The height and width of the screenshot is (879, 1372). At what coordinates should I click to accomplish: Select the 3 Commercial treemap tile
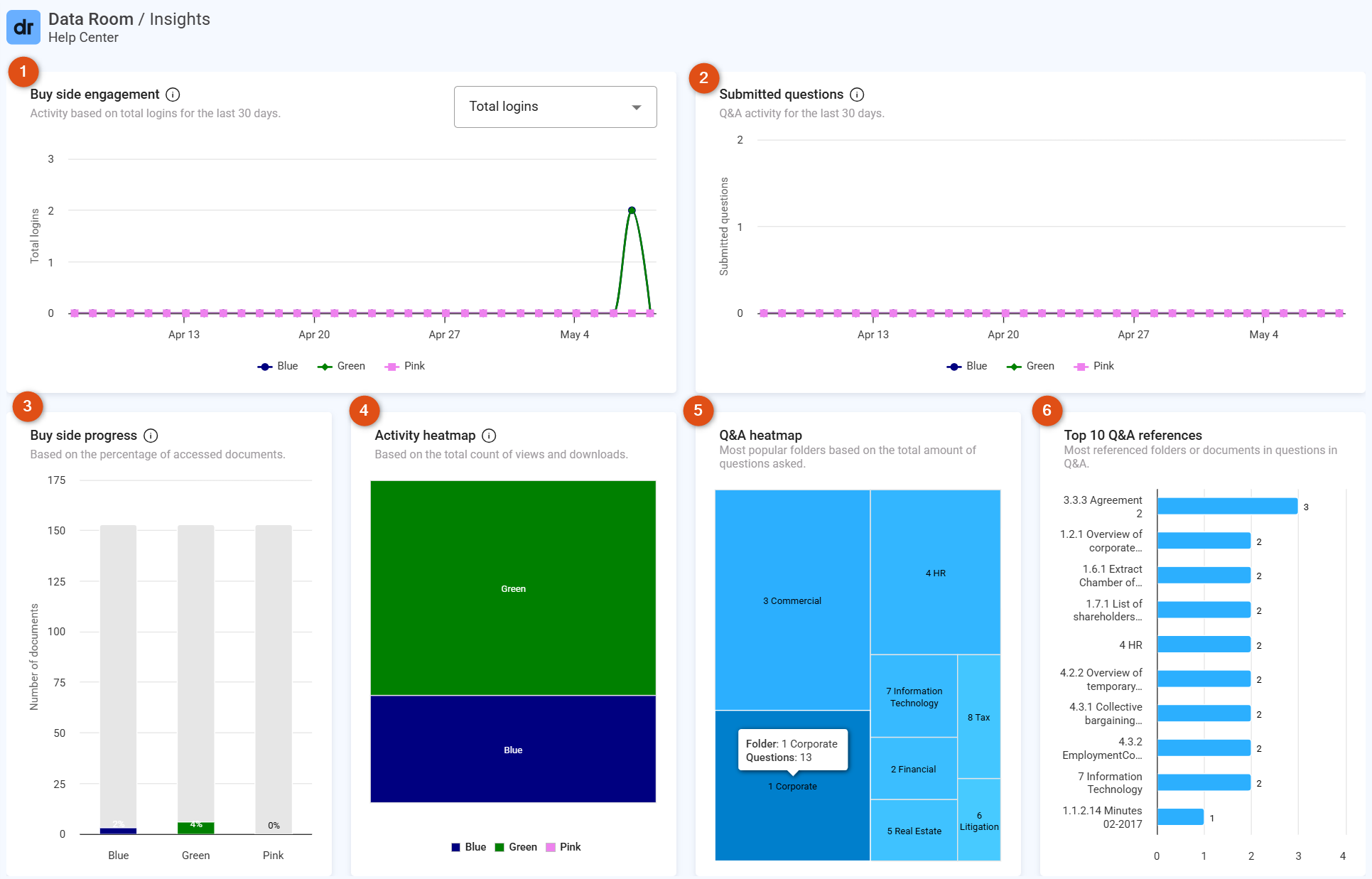click(x=792, y=600)
